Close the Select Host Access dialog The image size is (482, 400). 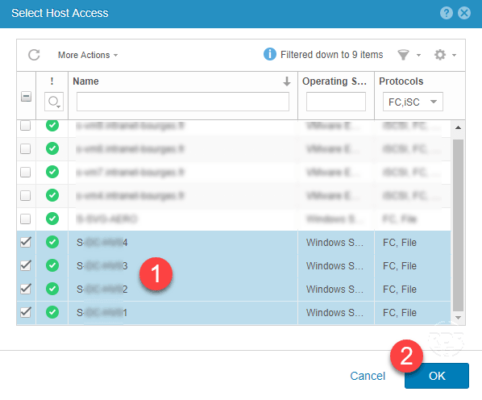pyautogui.click(x=464, y=13)
